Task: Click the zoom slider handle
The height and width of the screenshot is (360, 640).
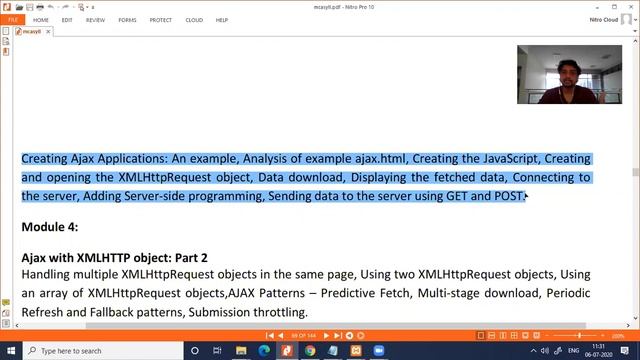Action: pos(579,336)
